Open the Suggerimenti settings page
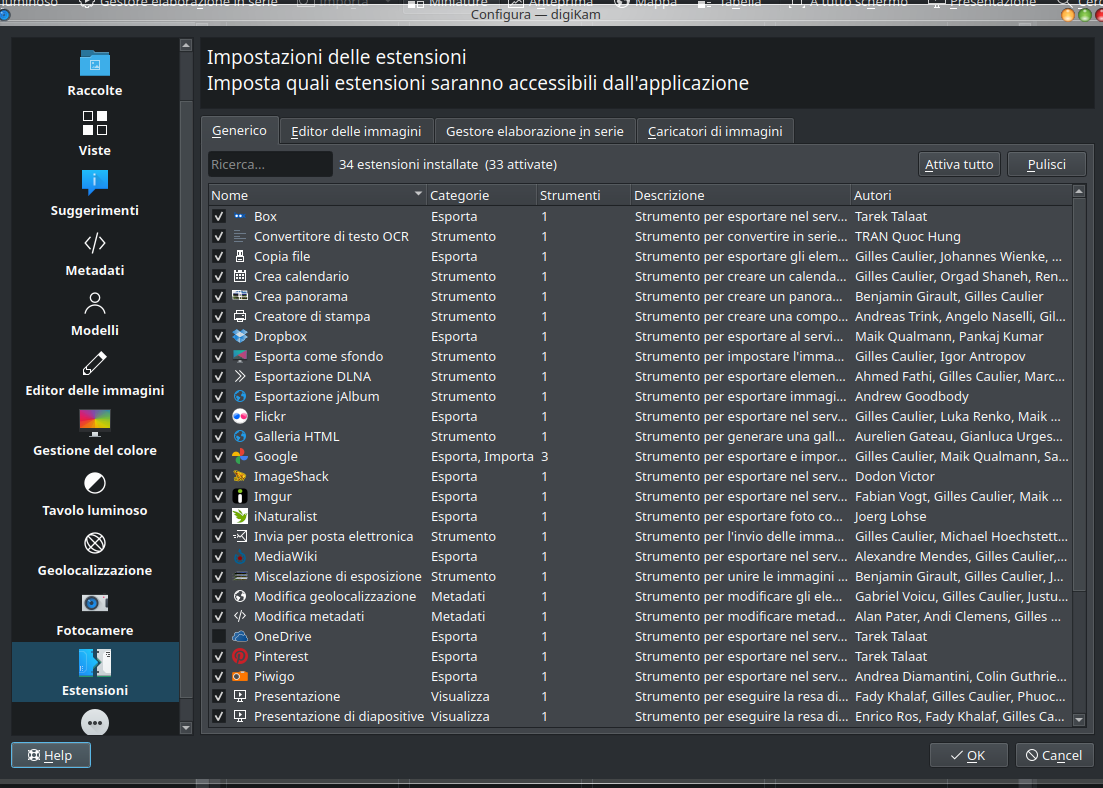The image size is (1103, 788). [x=95, y=193]
